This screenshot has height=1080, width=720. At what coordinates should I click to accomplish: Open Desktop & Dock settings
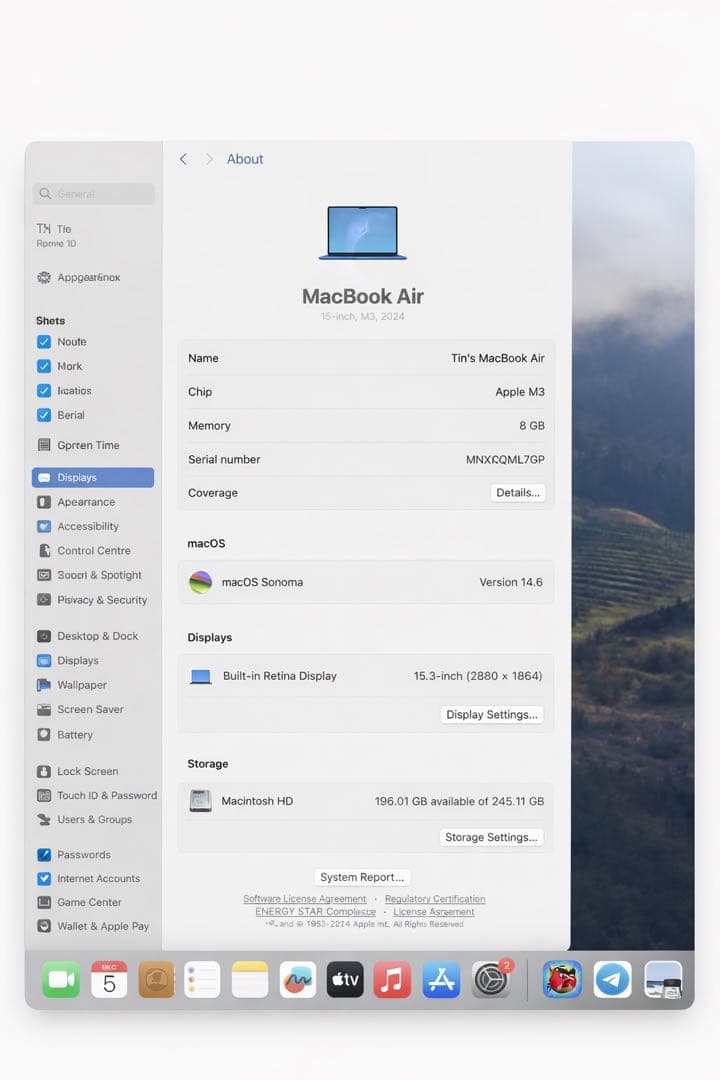tap(97, 636)
